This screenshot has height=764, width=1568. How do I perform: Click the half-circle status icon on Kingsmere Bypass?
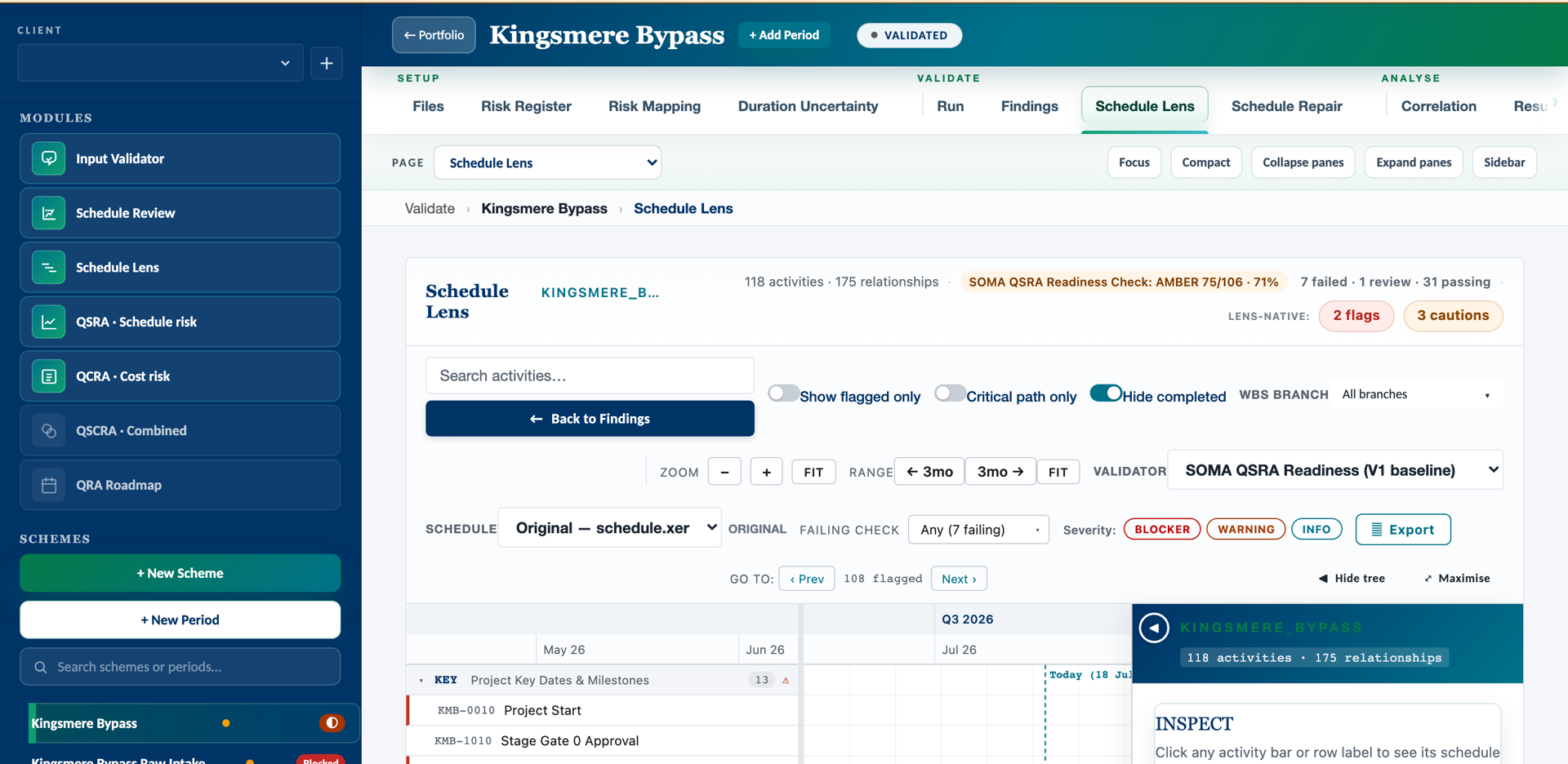pyautogui.click(x=332, y=722)
